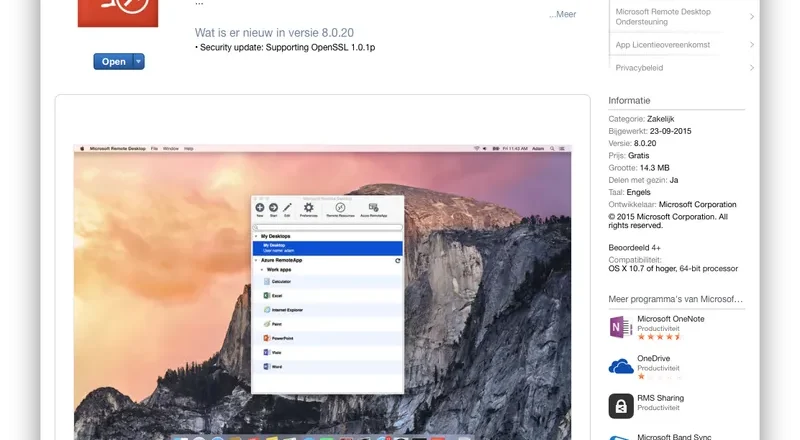800x440 pixels.
Task: Open the Microsoft Remote Desktop Ondersteuning link
Action: (663, 16)
